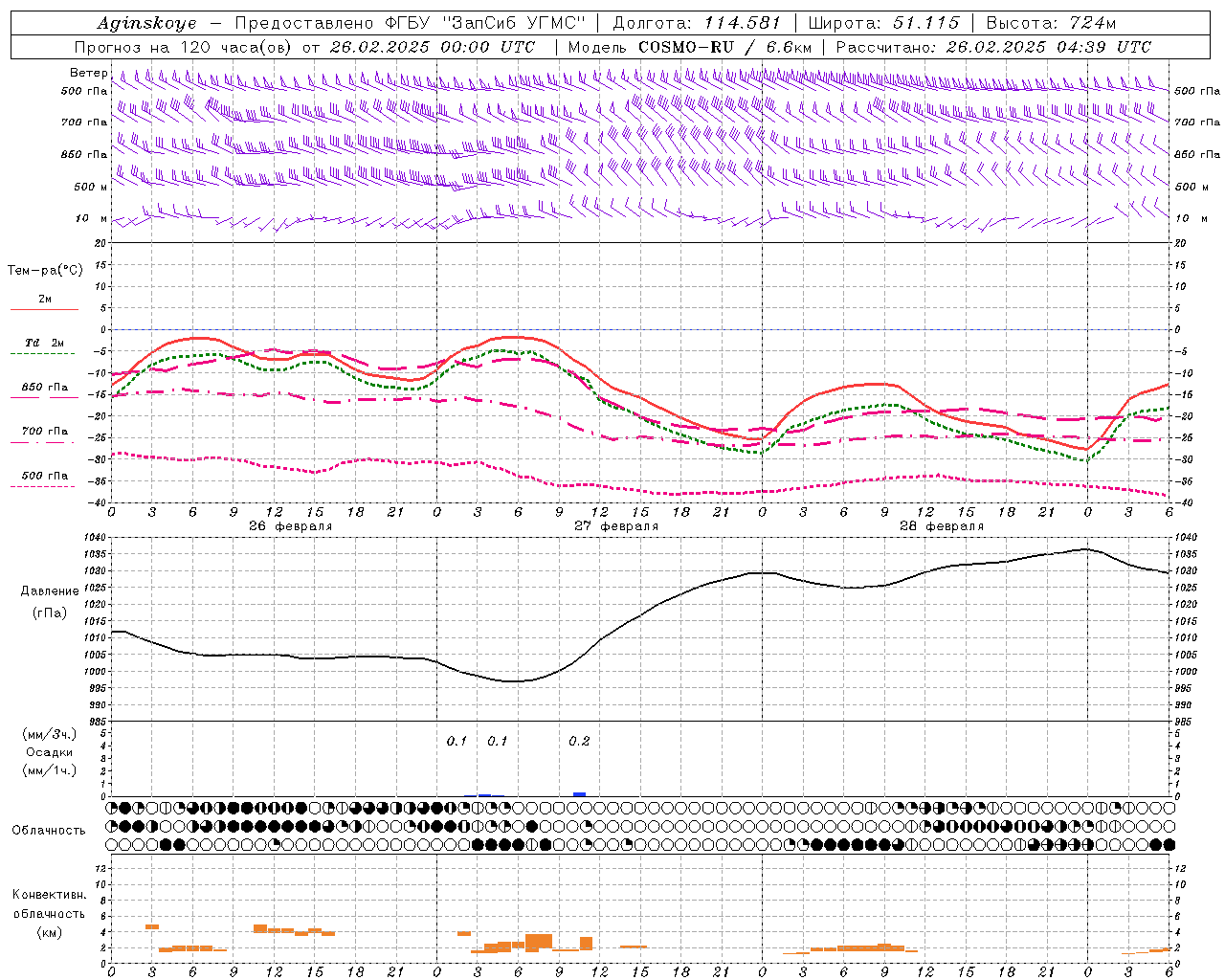Click the Облачность cloudiness row label

[x=49, y=830]
